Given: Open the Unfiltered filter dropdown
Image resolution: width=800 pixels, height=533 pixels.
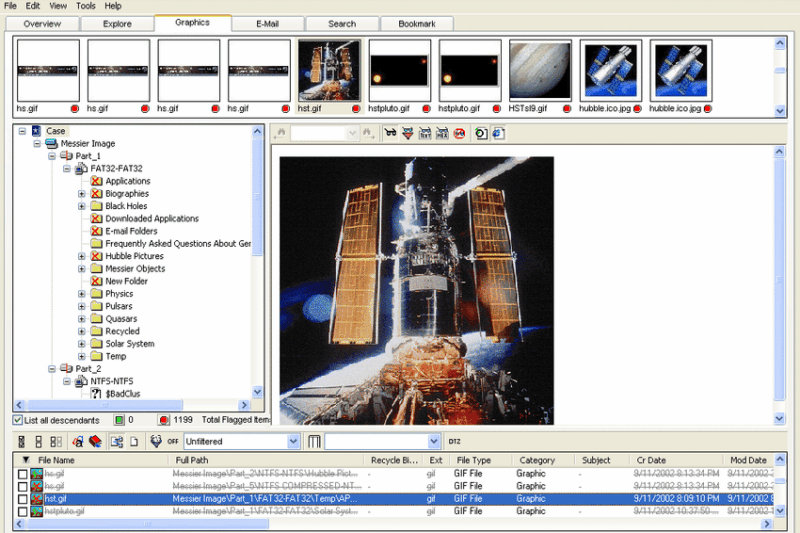Looking at the screenshot, I should (293, 441).
